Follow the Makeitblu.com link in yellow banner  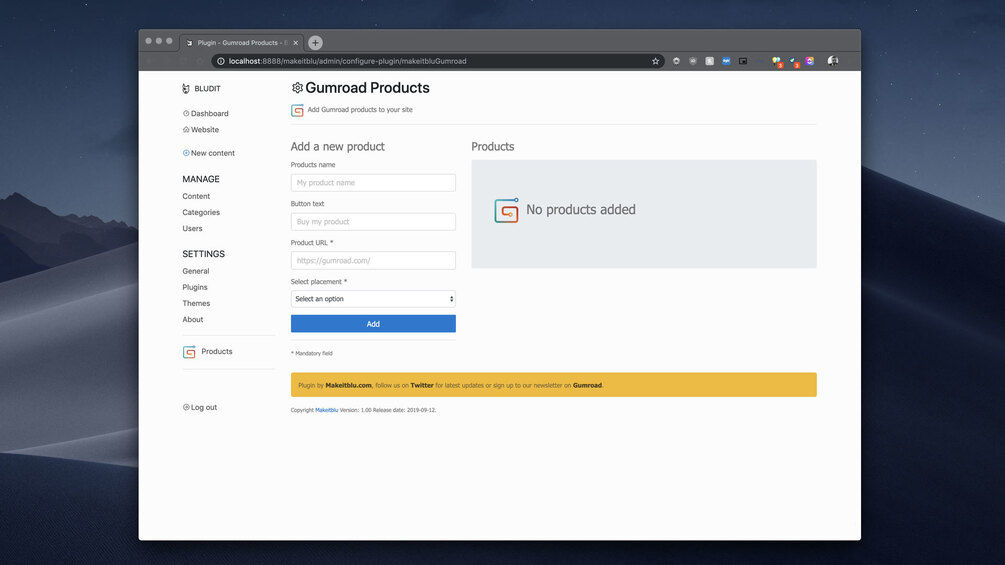pos(348,385)
